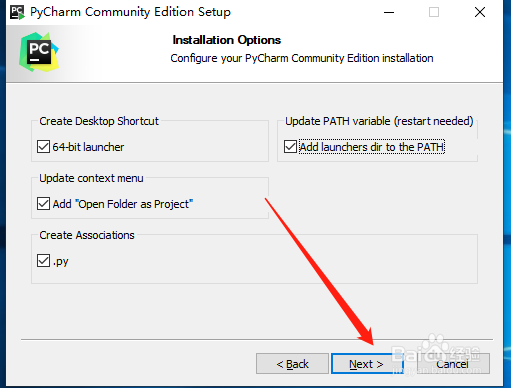The image size is (511, 388).
Task: Click the large PyCharm PC logo
Action: (x=39, y=52)
